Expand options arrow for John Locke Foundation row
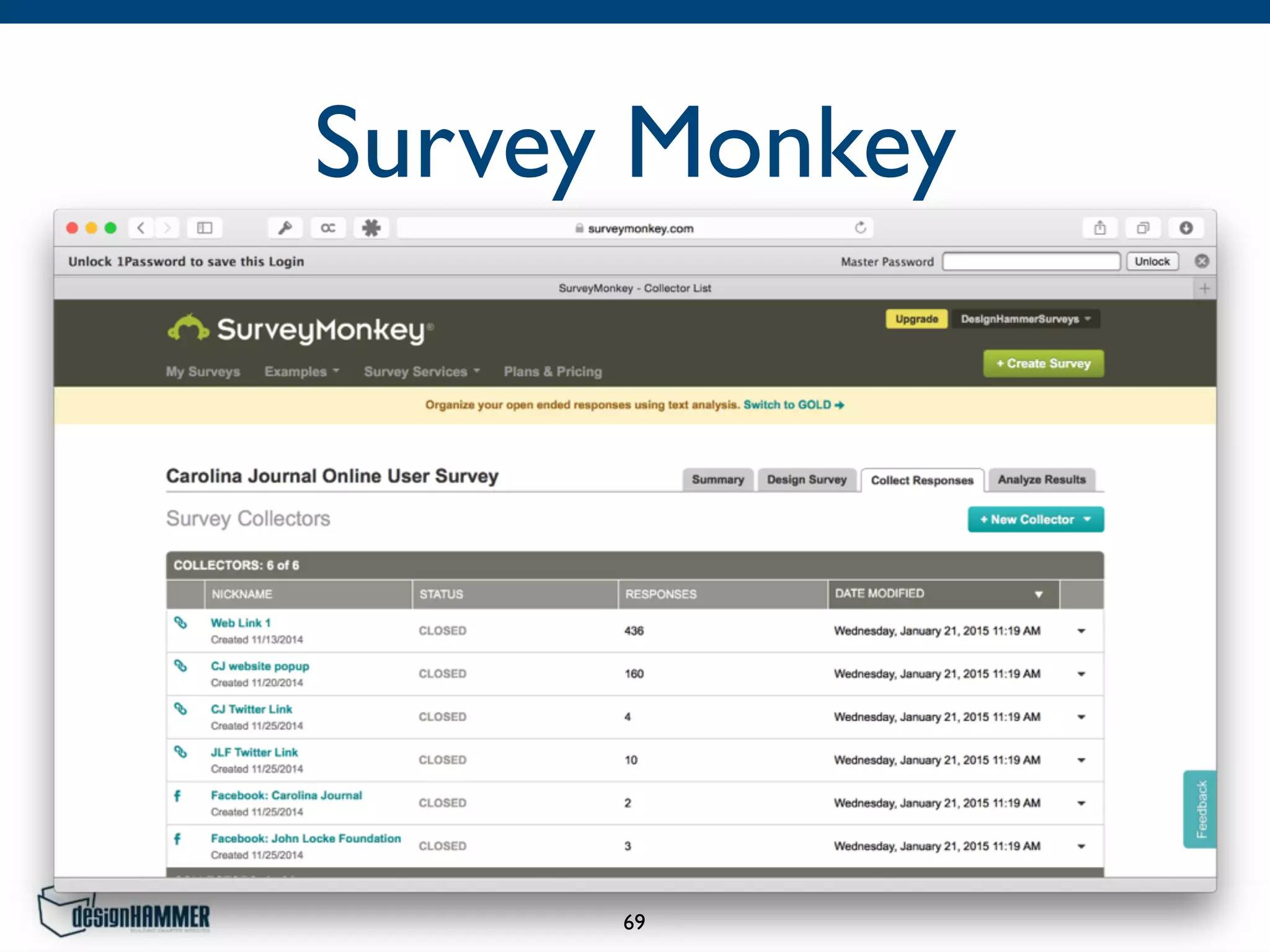 [1081, 847]
